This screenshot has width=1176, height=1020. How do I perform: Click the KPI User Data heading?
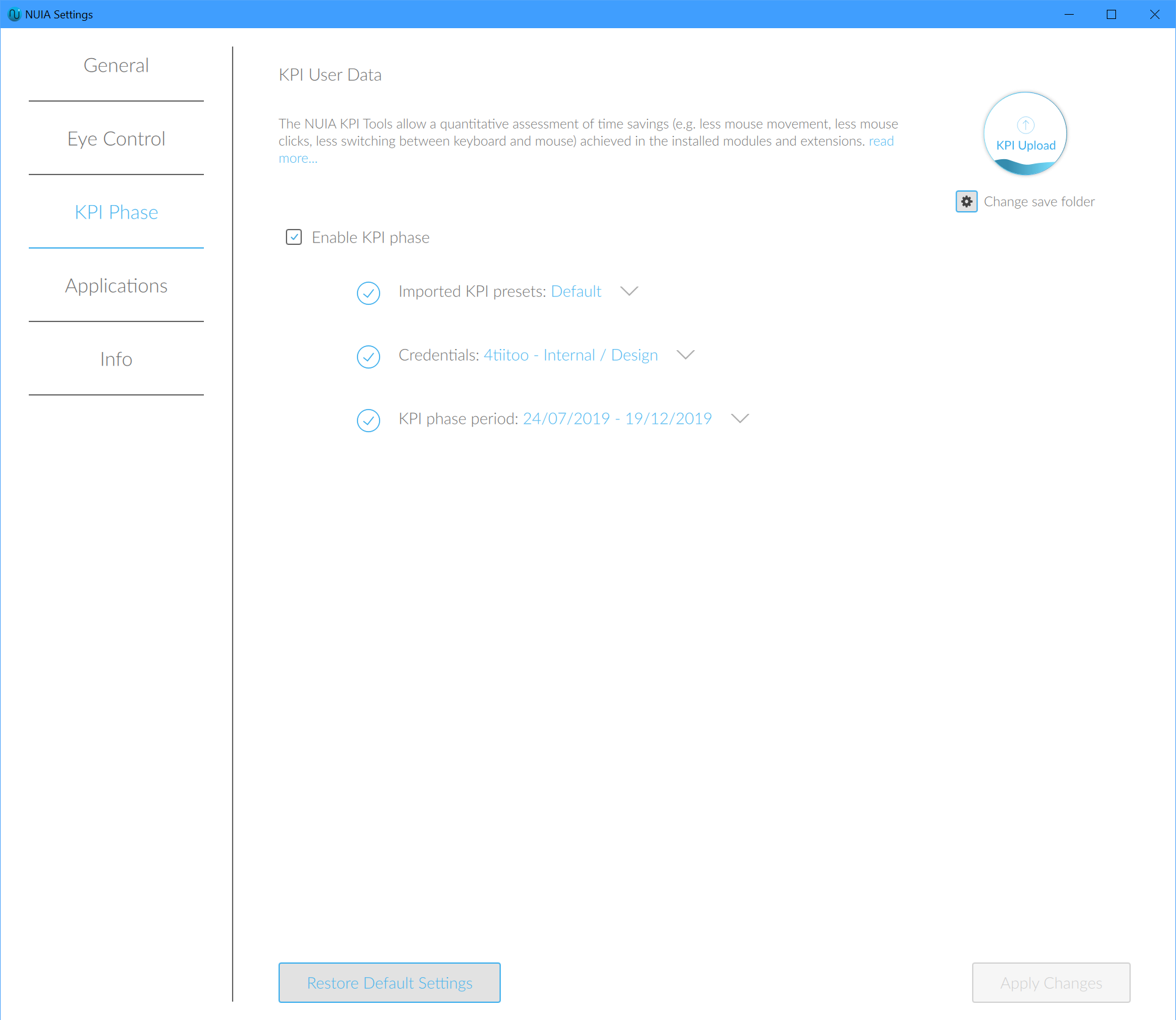coord(330,75)
